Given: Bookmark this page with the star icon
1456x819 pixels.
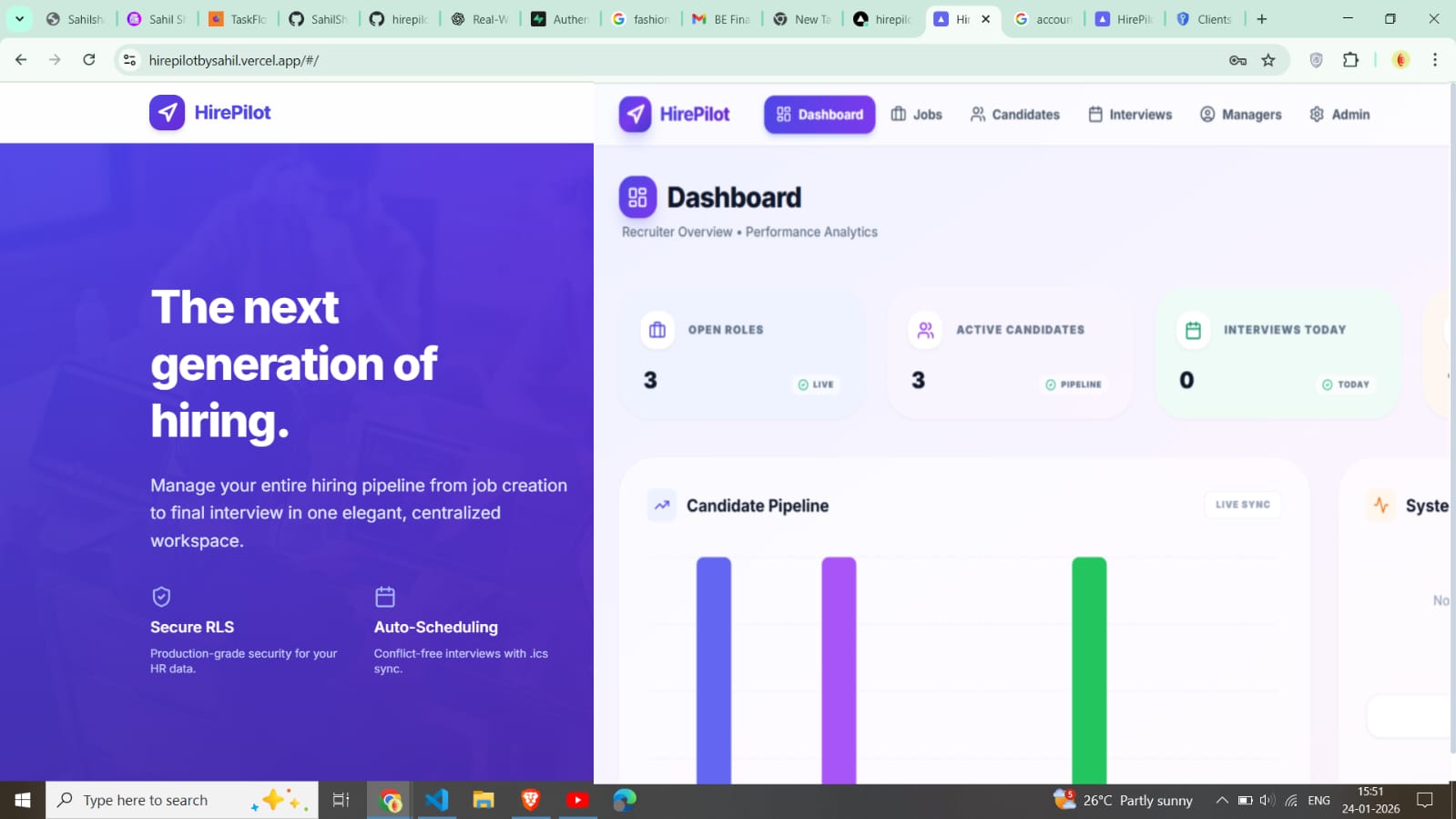Looking at the screenshot, I should tap(1268, 60).
